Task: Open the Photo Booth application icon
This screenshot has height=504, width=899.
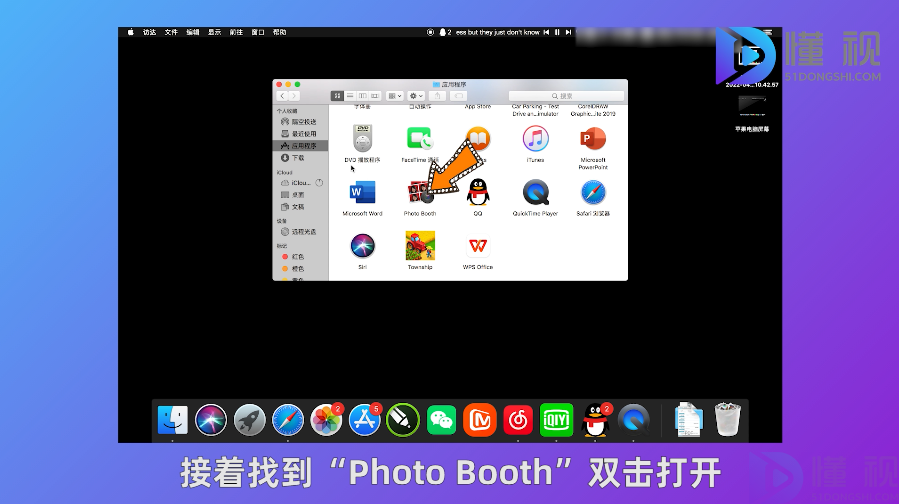Action: coord(420,192)
